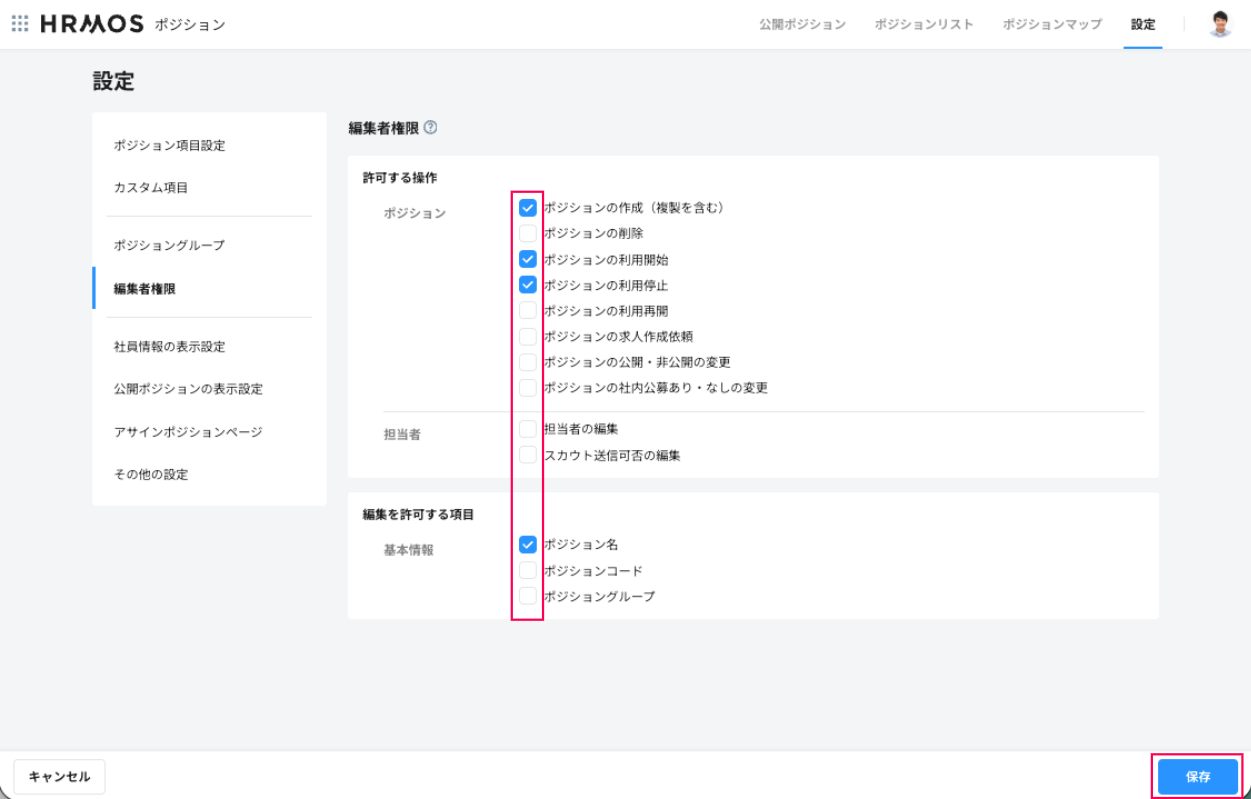Viewport: 1251px width, 799px height.
Task: Uncheck the ポジションの利用開始 checkbox
Action: coord(528,259)
